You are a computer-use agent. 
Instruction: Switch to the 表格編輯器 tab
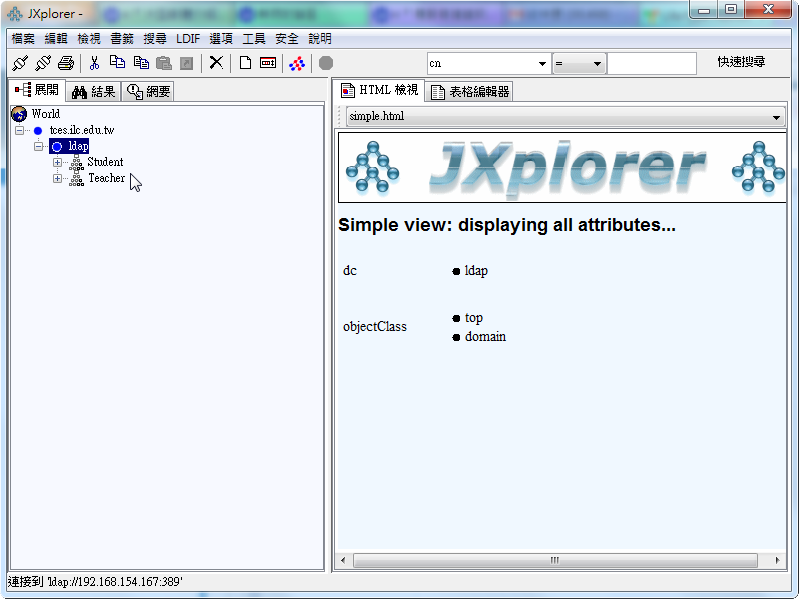pyautogui.click(x=469, y=92)
